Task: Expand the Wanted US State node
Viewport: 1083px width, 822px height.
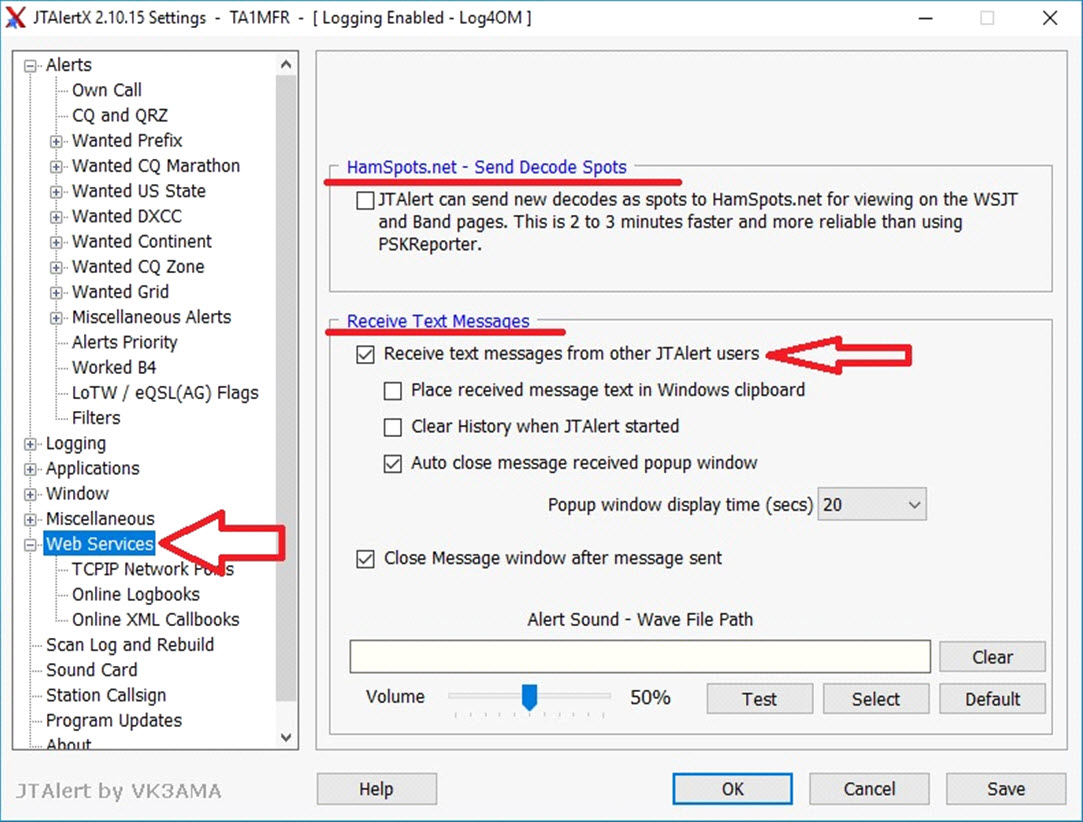Action: pos(56,192)
